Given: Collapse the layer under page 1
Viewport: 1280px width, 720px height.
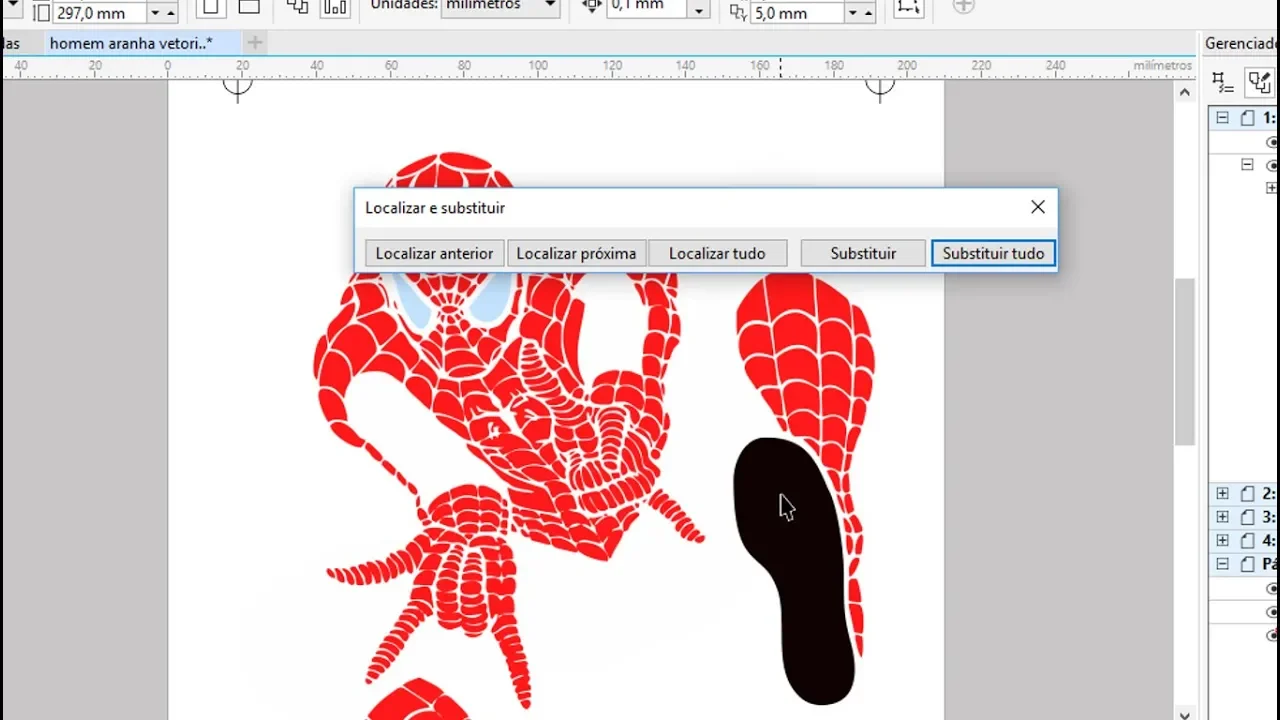Looking at the screenshot, I should (x=1247, y=164).
